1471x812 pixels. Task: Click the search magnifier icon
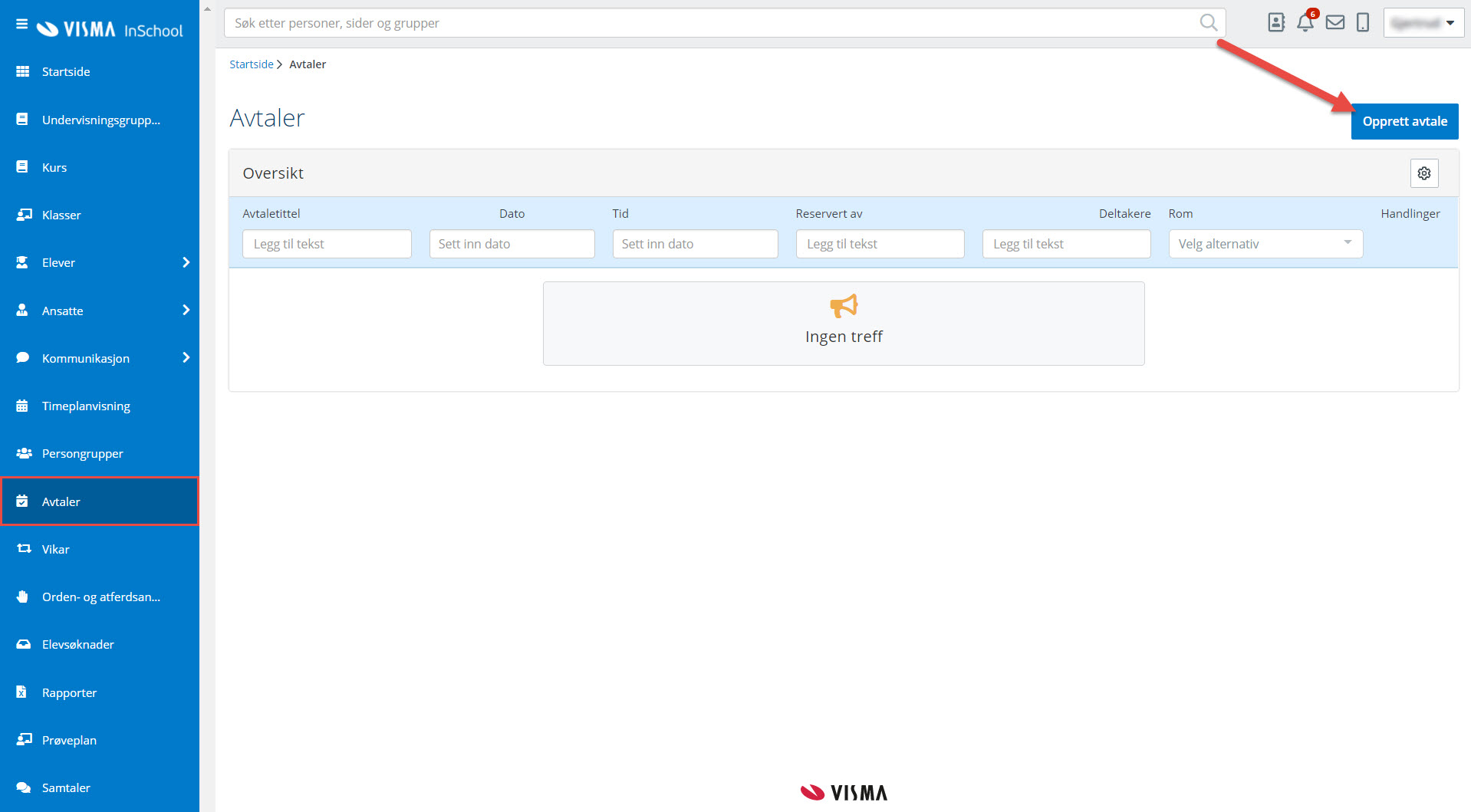coord(1208,23)
